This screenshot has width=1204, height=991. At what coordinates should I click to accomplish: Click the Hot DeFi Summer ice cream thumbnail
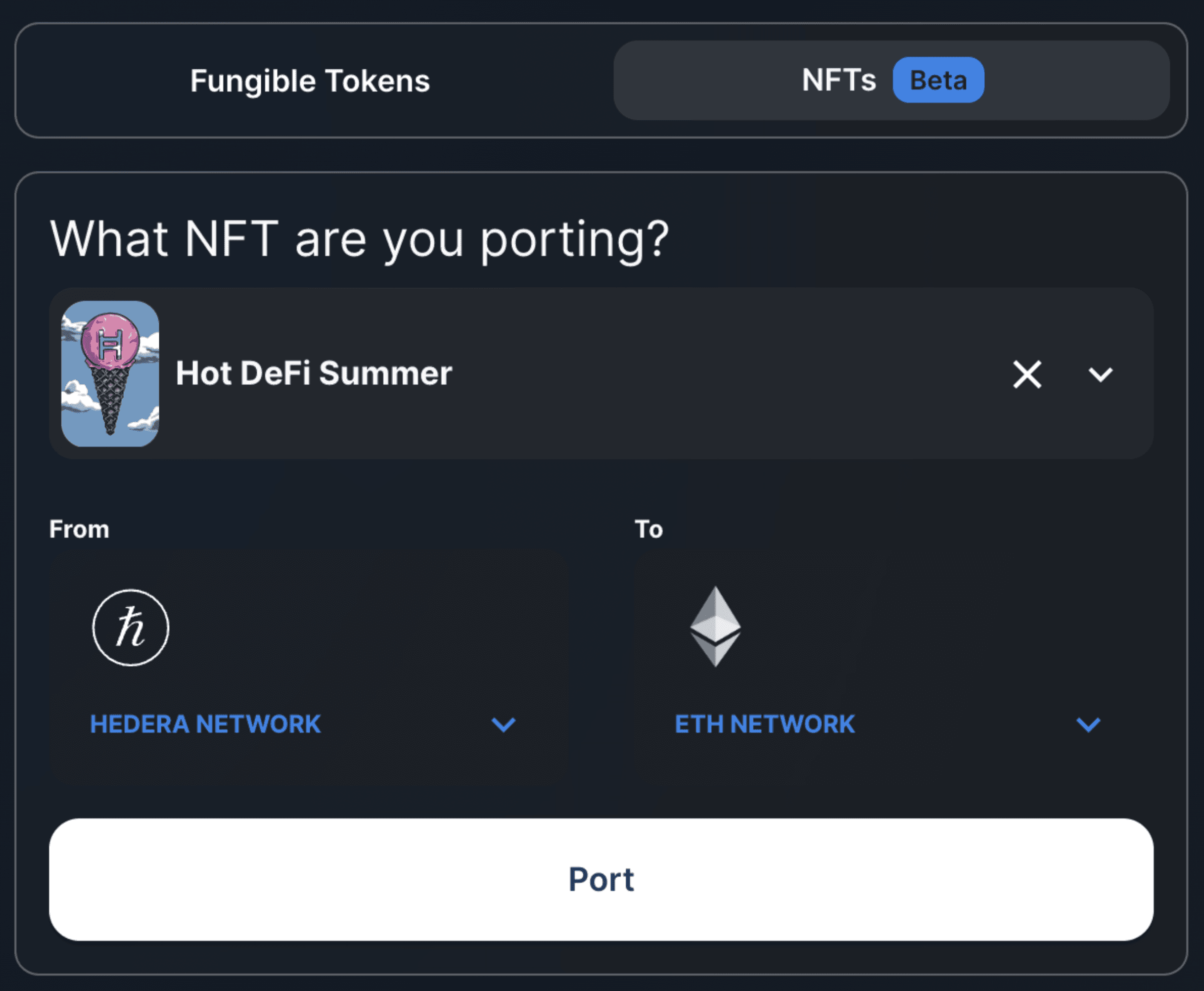110,373
